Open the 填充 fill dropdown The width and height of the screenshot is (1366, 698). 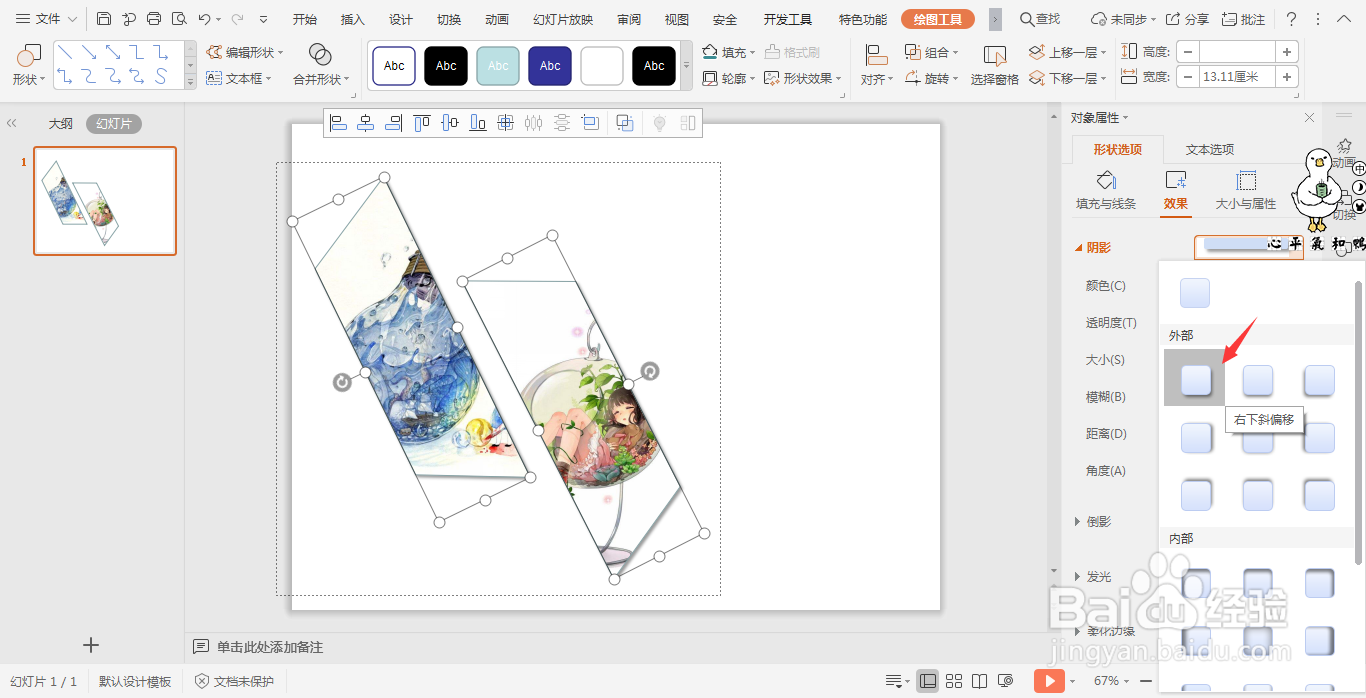click(x=729, y=52)
